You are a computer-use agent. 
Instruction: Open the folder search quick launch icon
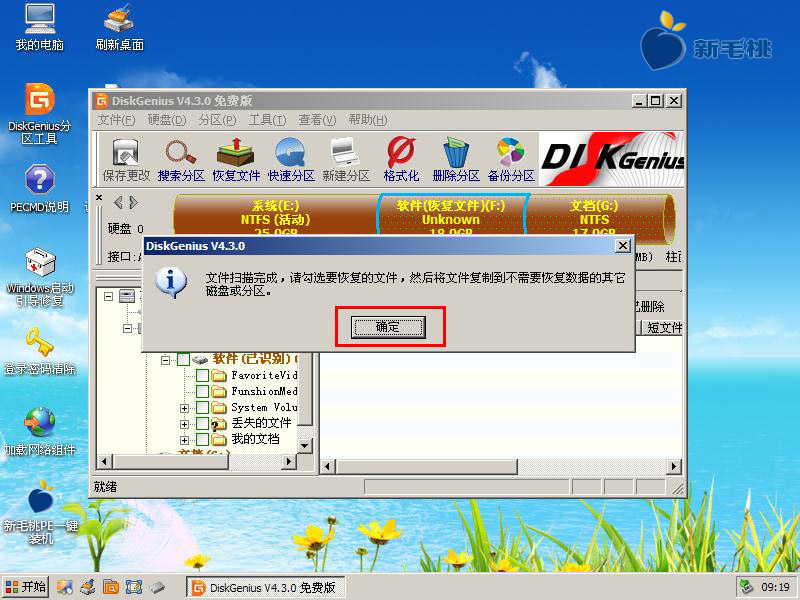111,587
